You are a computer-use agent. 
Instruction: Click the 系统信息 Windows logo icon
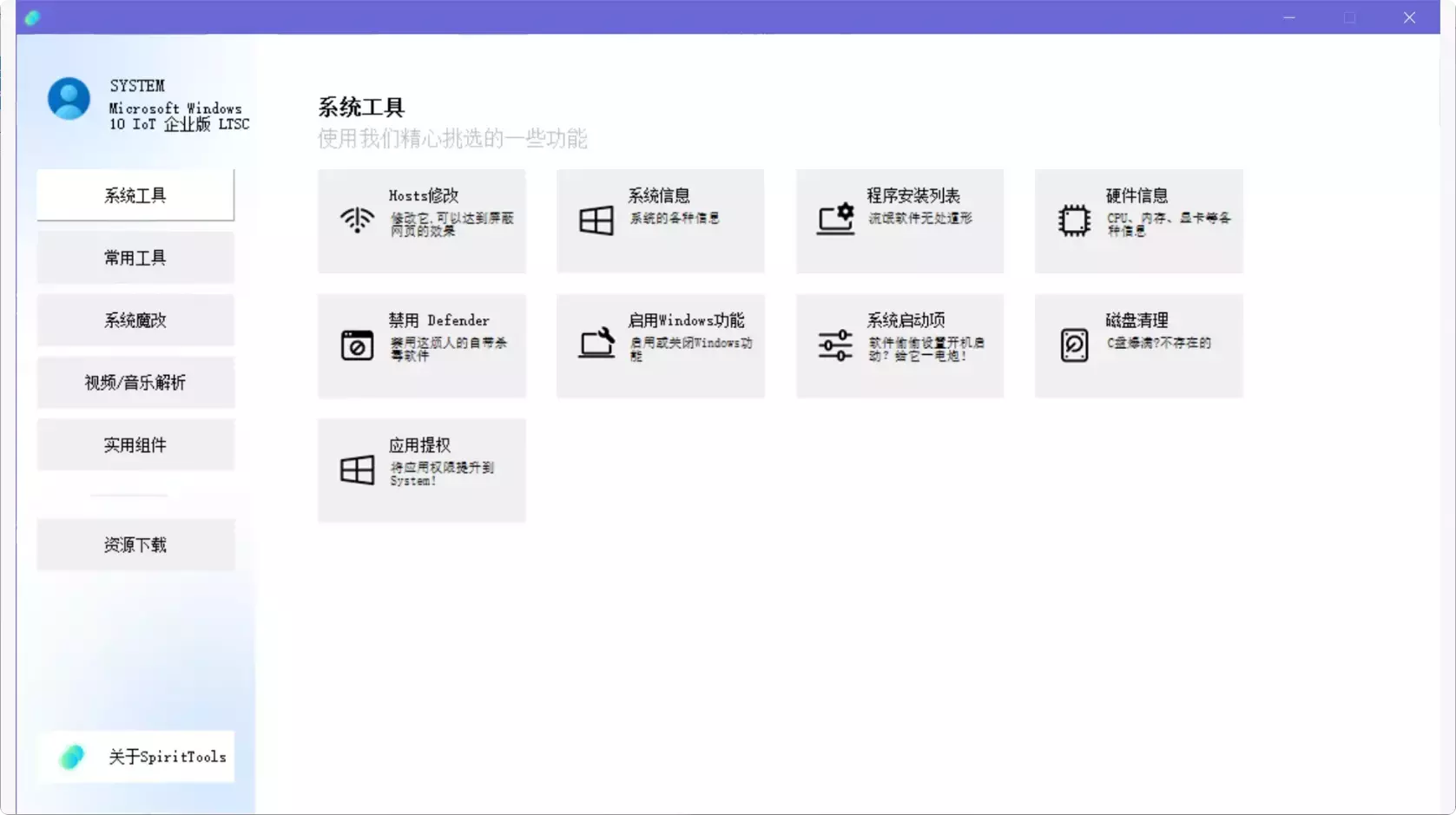point(596,219)
